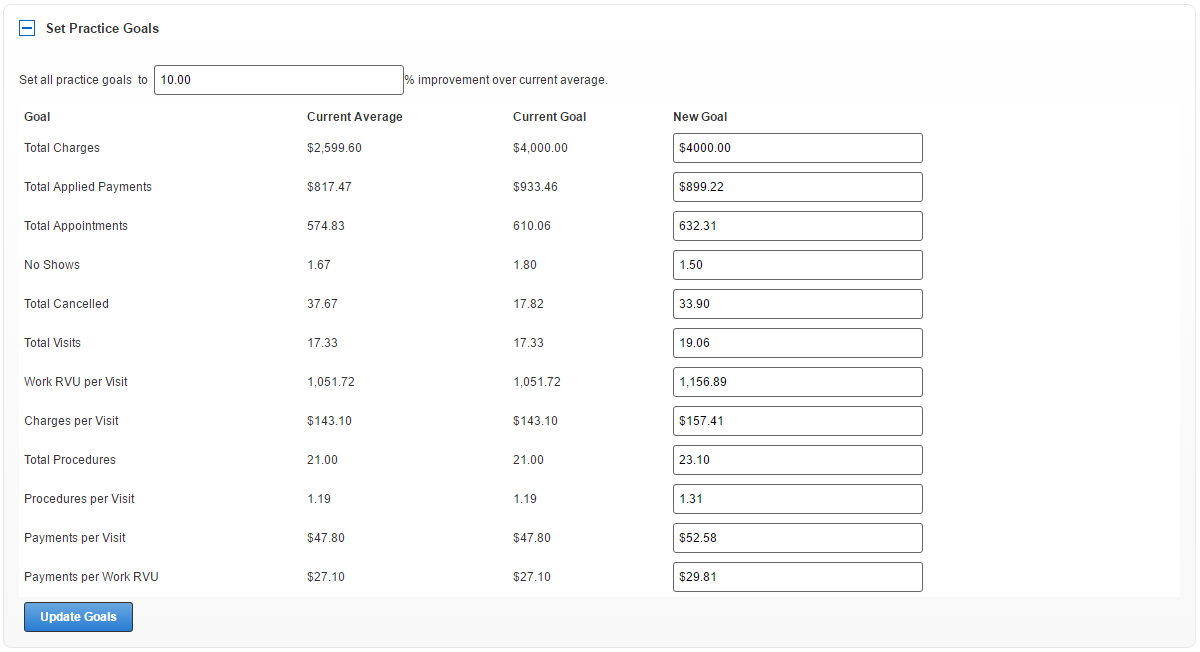The image size is (1200, 652).
Task: Click the percent improvement input field
Action: (278, 80)
